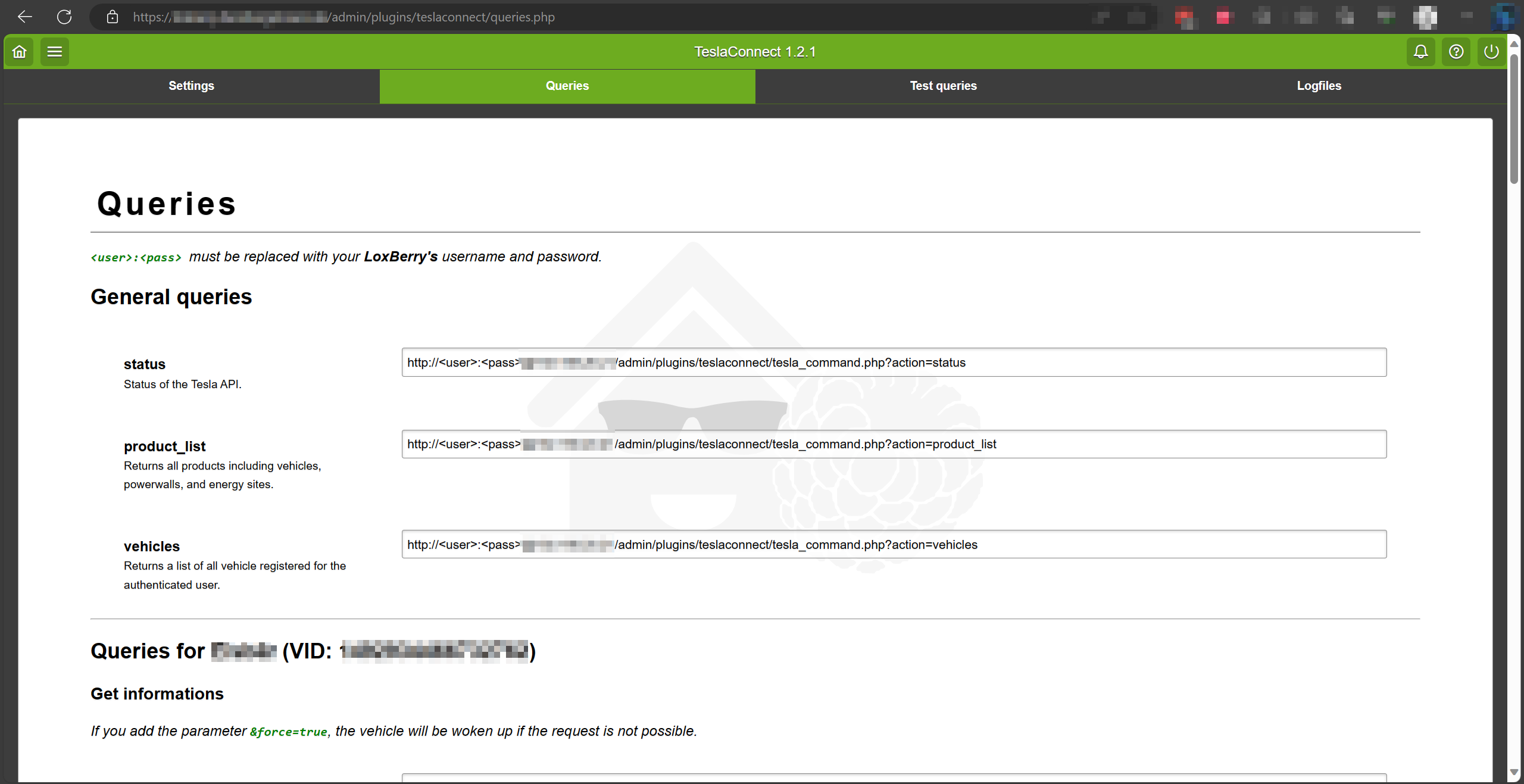Click the status query URL field
The image size is (1524, 784).
[894, 363]
